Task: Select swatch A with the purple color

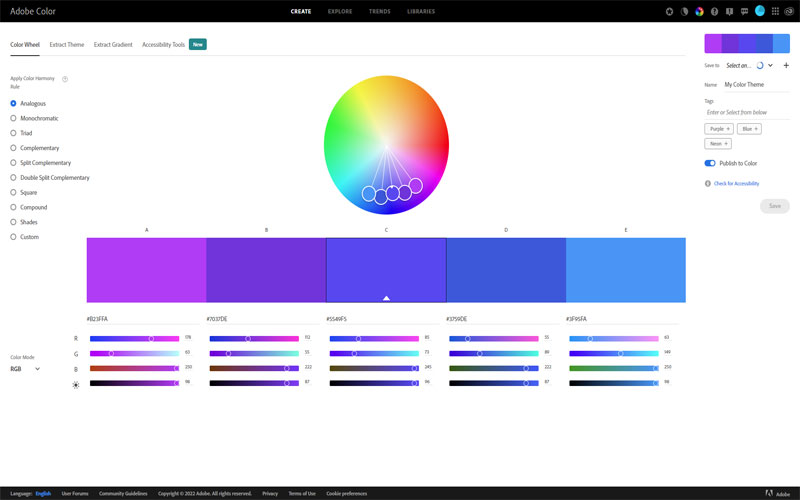Action: tap(146, 270)
